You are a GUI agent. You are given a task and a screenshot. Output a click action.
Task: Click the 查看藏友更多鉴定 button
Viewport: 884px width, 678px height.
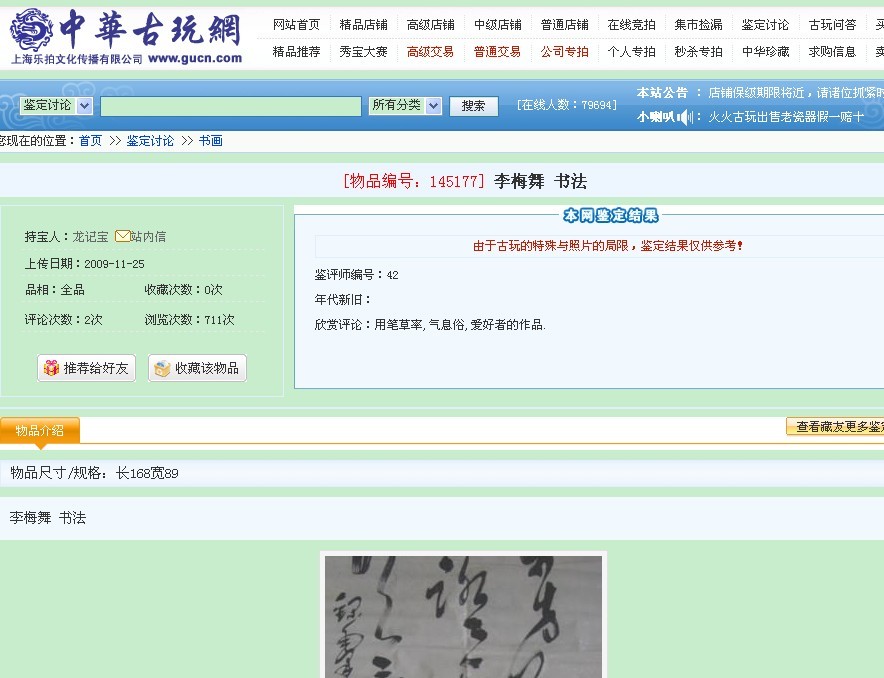point(835,427)
